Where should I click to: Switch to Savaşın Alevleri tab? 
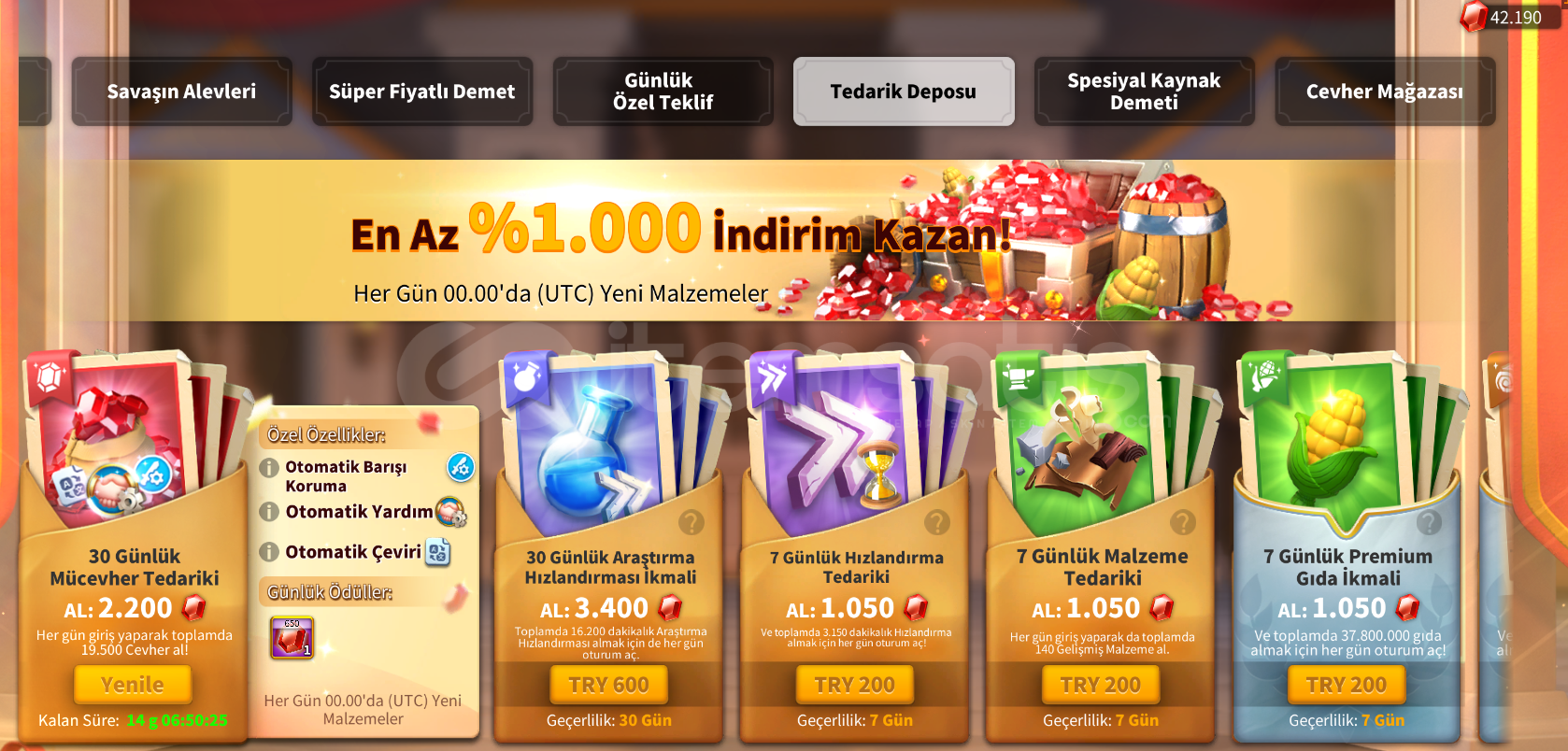coord(181,92)
